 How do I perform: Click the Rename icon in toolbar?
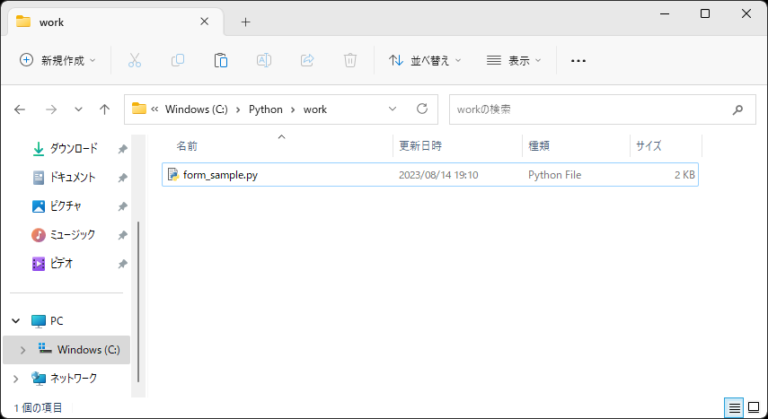click(x=264, y=60)
